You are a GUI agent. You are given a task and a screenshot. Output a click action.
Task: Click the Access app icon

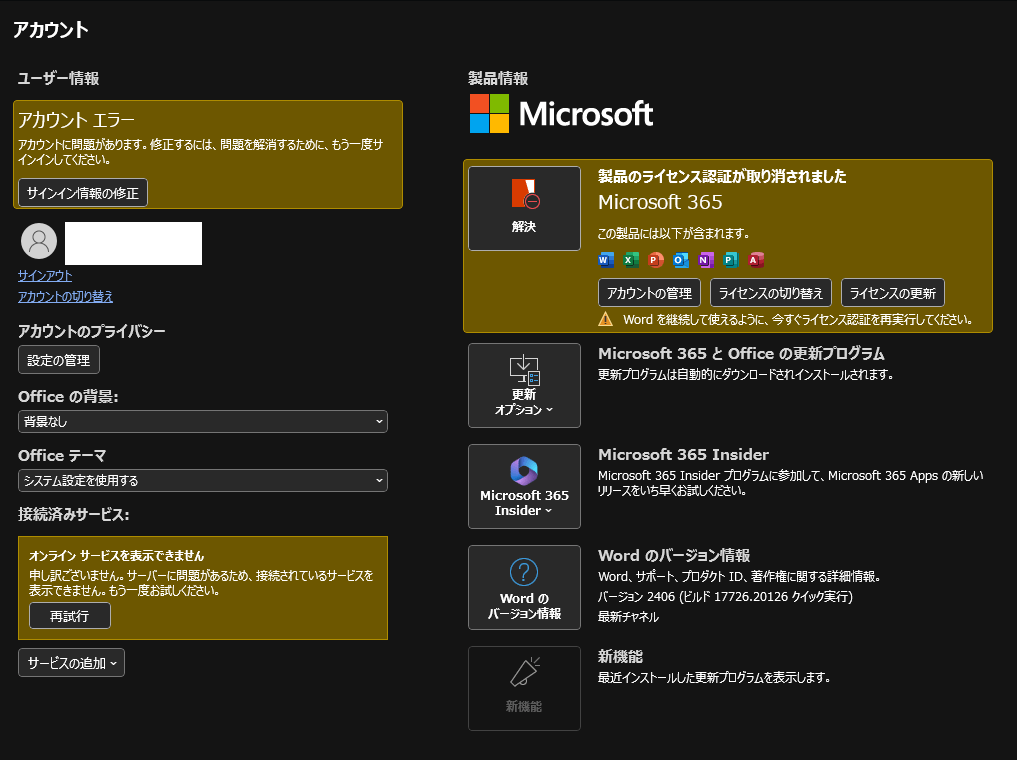point(756,260)
